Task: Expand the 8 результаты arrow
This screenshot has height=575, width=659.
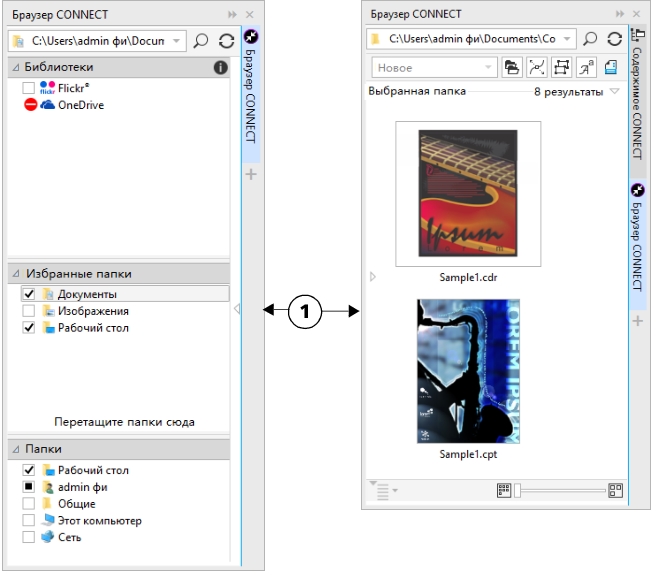Action: 615,92
